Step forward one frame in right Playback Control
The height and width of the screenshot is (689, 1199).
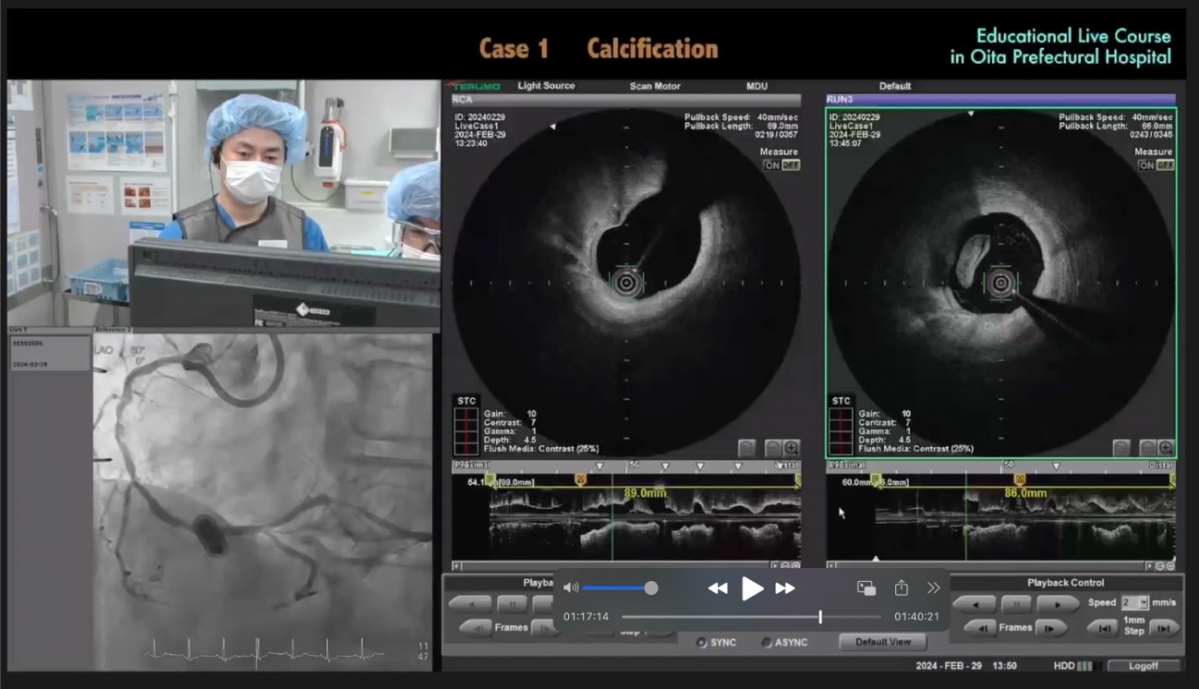tap(1051, 629)
